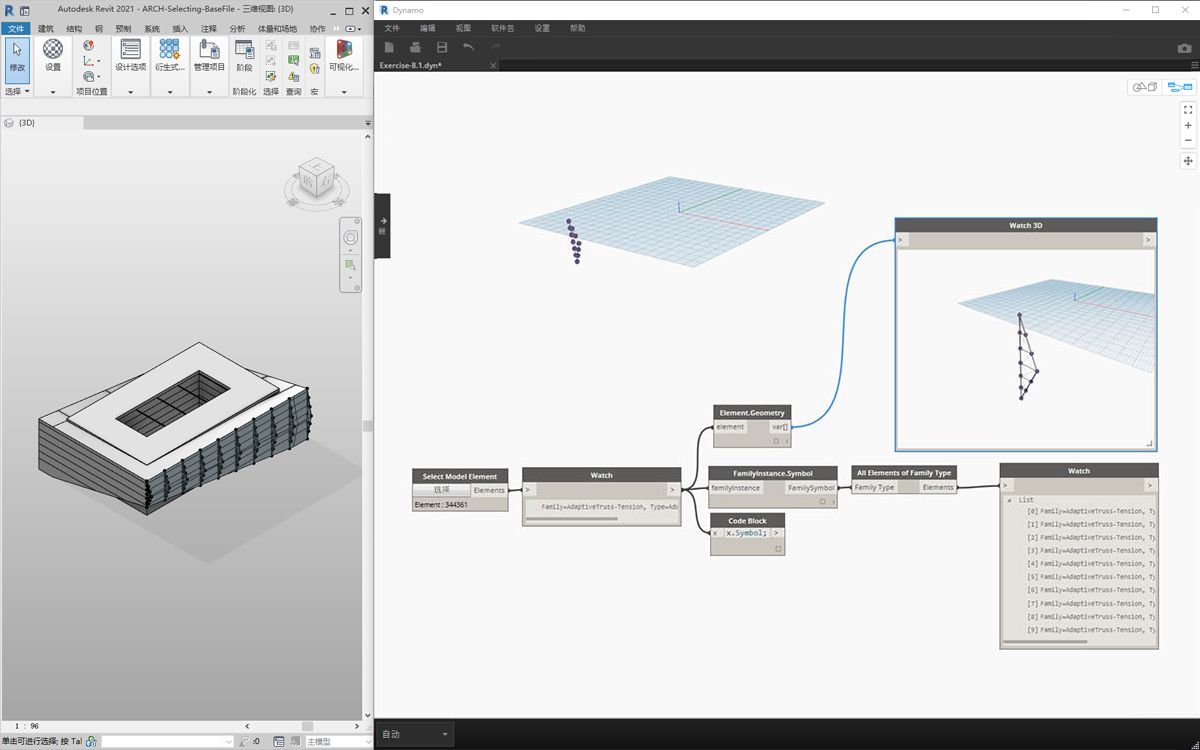This screenshot has width=1200, height=750.
Task: Open the 设置 settings tool in Revit ribbon
Action: click(x=53, y=56)
